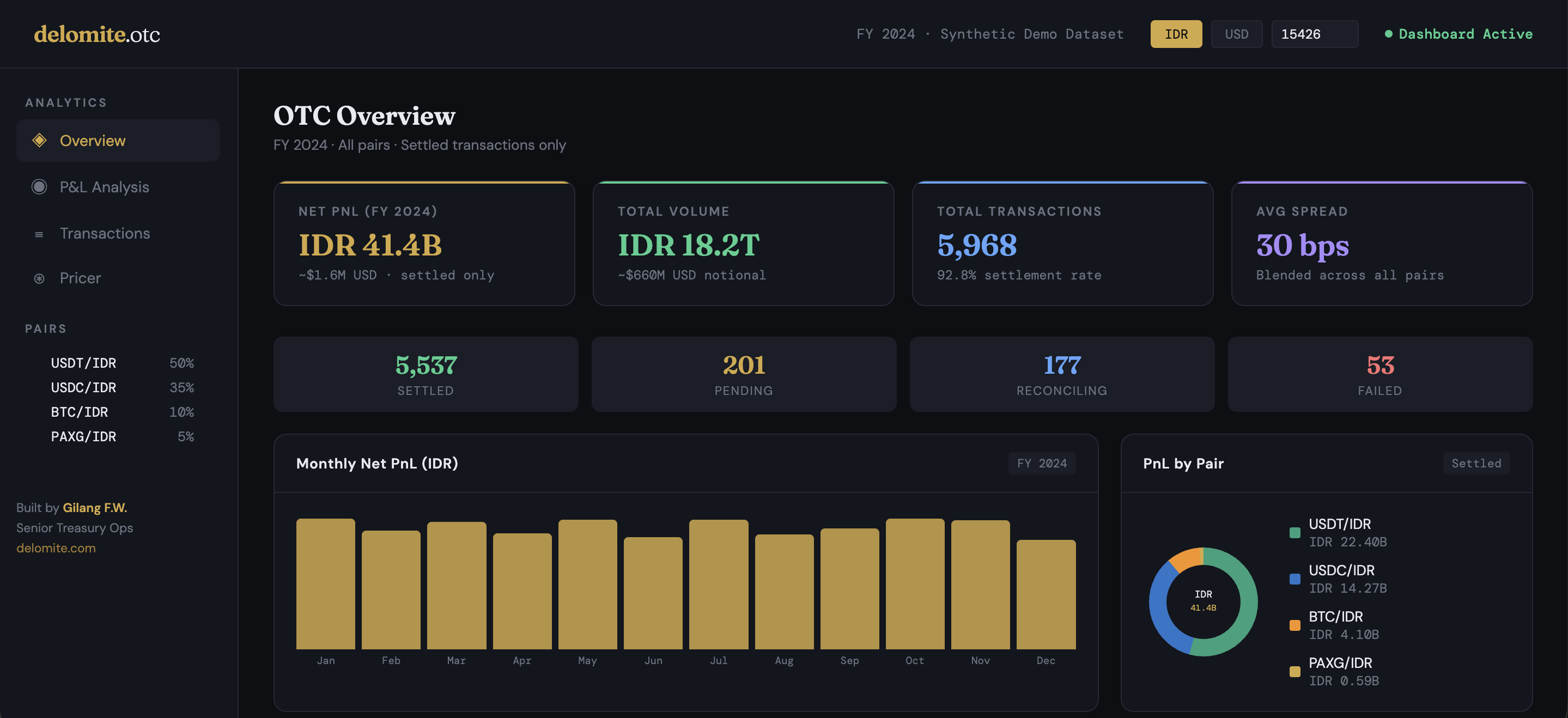This screenshot has width=1568, height=718.
Task: Open Pricer via its crosshair icon
Action: (39, 278)
